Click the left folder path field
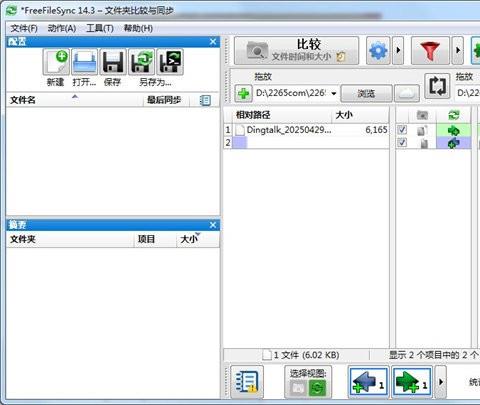This screenshot has width=480, height=405. click(x=291, y=93)
